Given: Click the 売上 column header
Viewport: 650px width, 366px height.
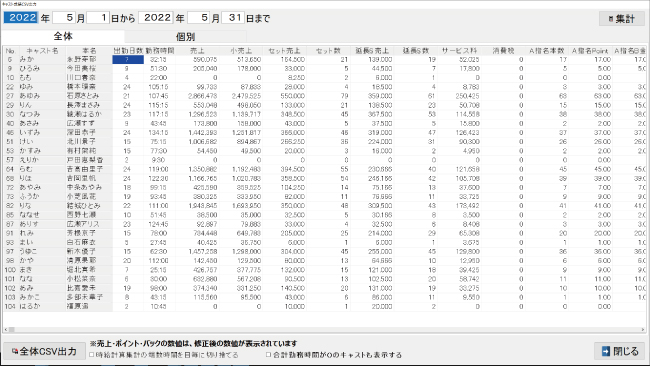Looking at the screenshot, I should pos(197,51).
